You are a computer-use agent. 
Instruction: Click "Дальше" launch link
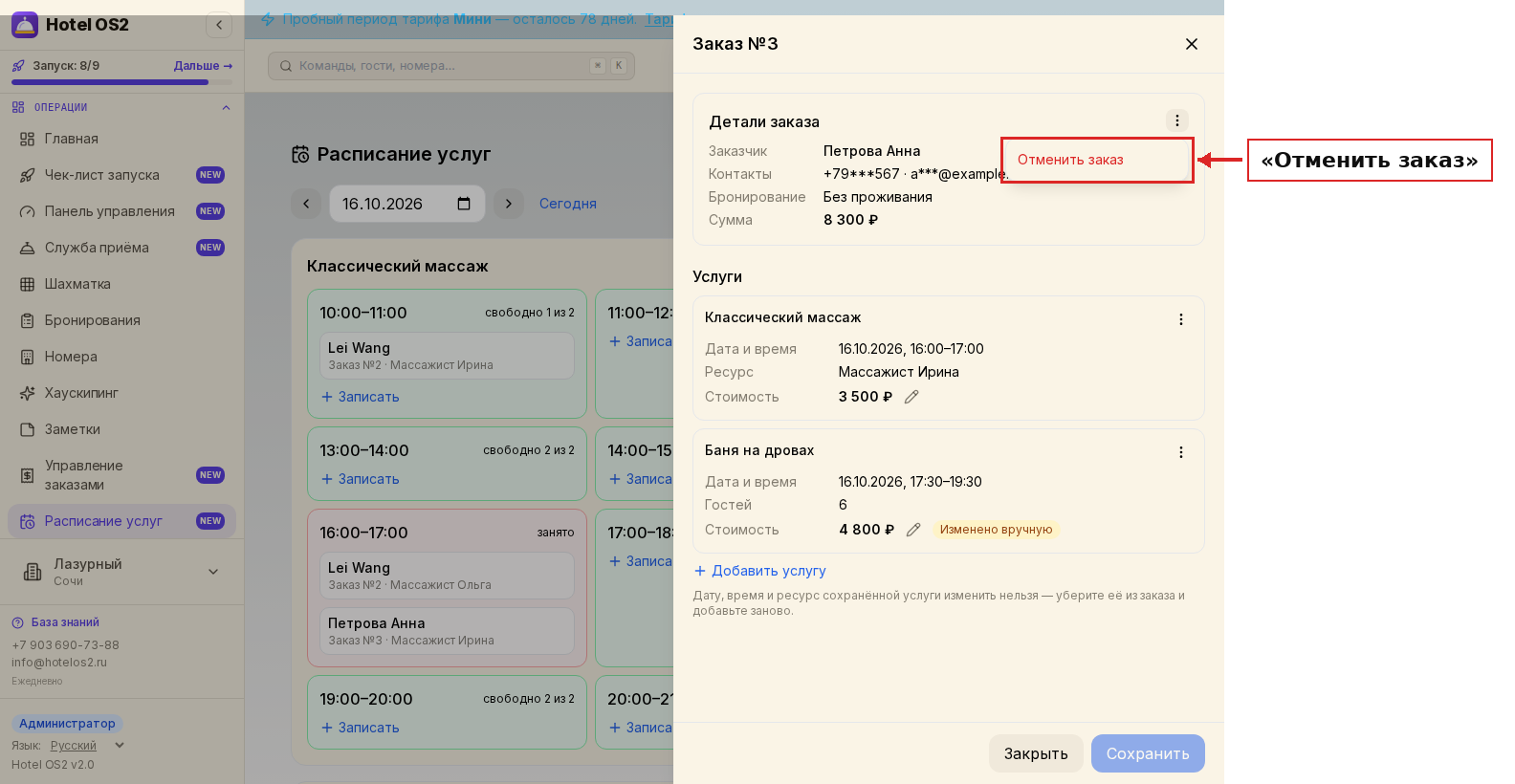point(203,66)
